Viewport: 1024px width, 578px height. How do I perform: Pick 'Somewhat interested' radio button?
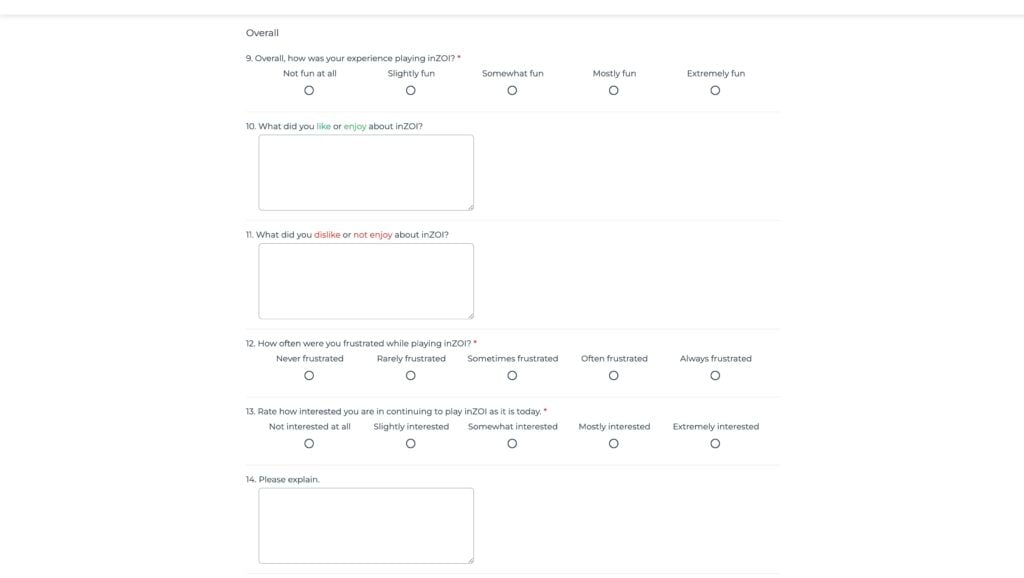click(512, 444)
